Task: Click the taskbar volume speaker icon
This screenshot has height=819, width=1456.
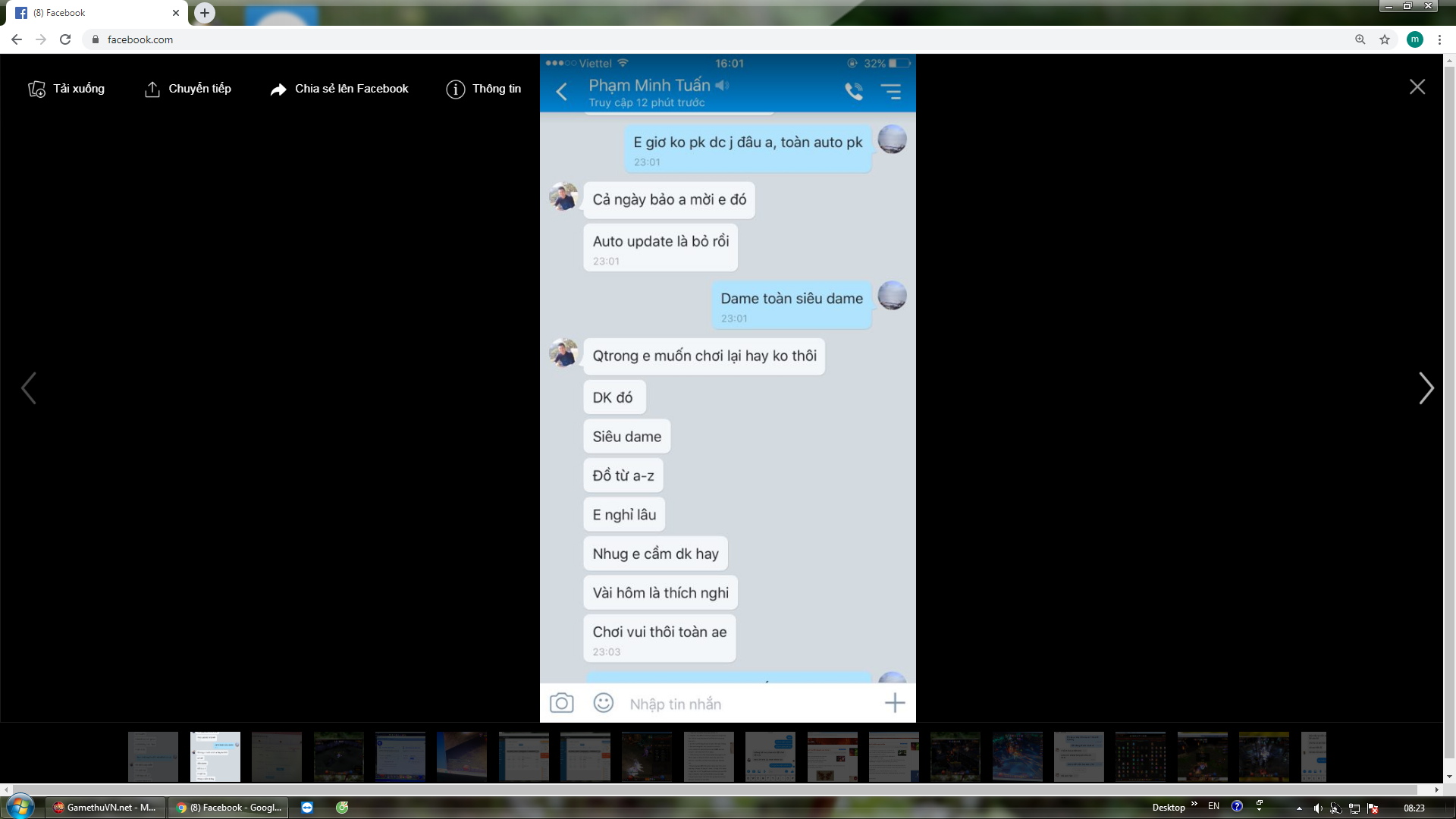Action: tap(1317, 808)
